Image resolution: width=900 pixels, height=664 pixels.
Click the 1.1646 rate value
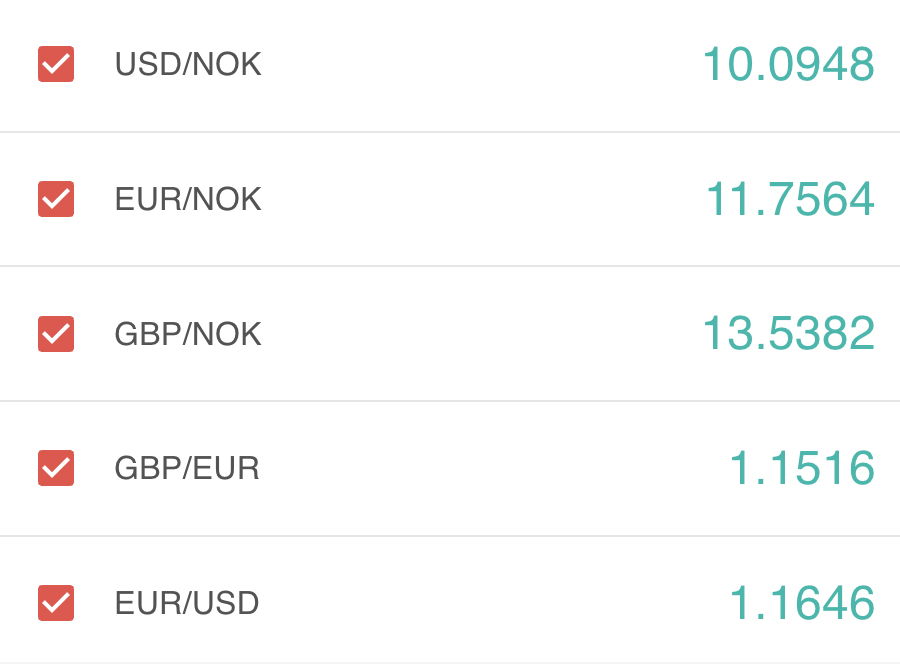[x=802, y=603]
